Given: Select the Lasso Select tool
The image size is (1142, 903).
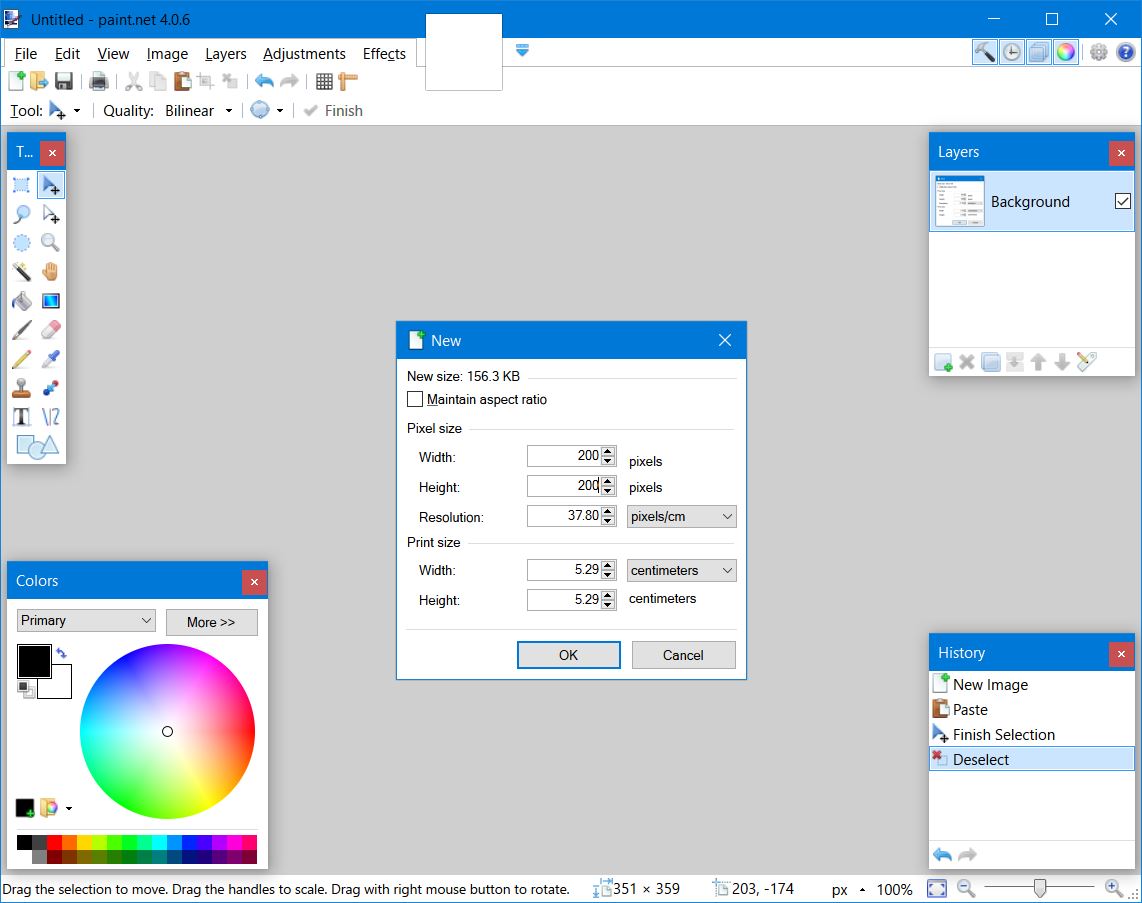Looking at the screenshot, I should (x=21, y=213).
